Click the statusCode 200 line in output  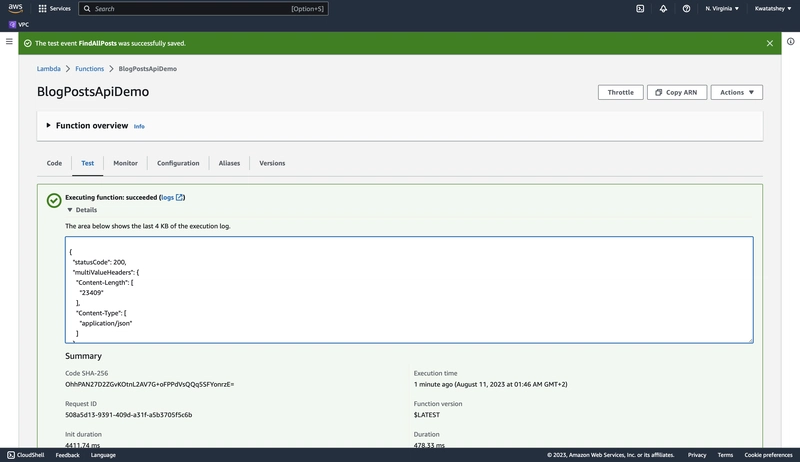click(99, 262)
